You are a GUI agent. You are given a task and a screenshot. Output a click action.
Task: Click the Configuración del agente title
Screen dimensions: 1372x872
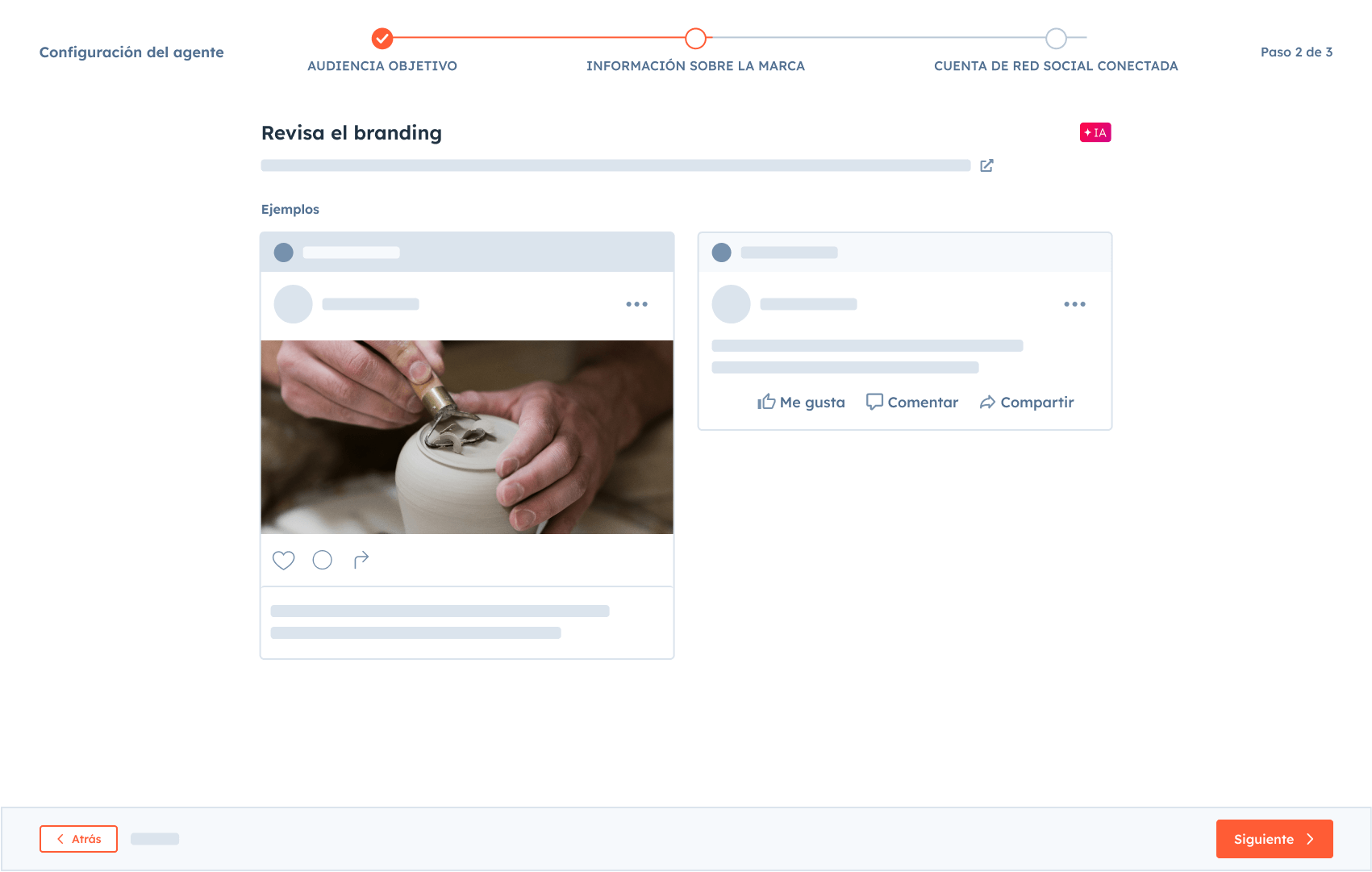click(131, 52)
